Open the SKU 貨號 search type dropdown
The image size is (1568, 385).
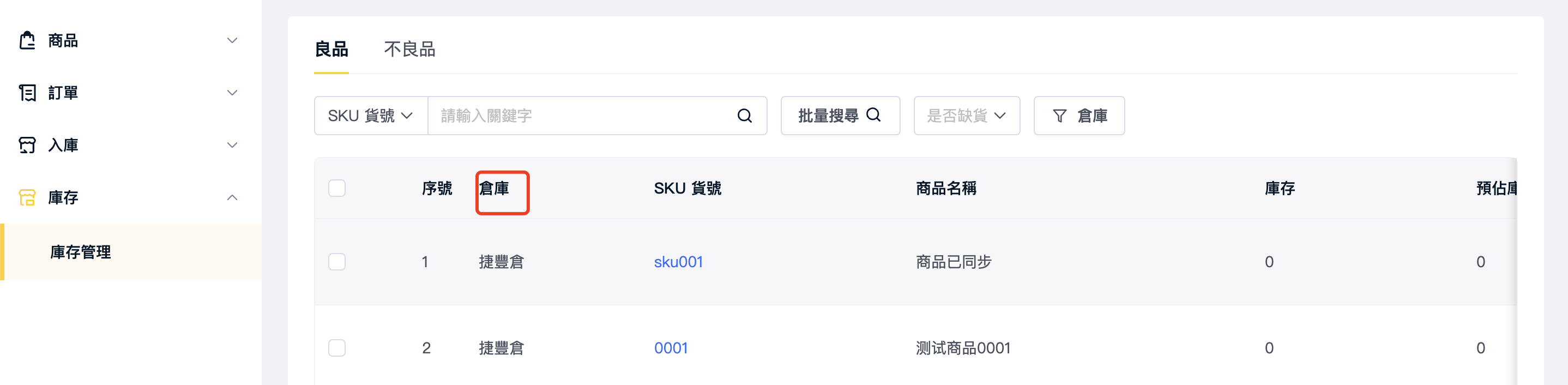pyautogui.click(x=371, y=116)
